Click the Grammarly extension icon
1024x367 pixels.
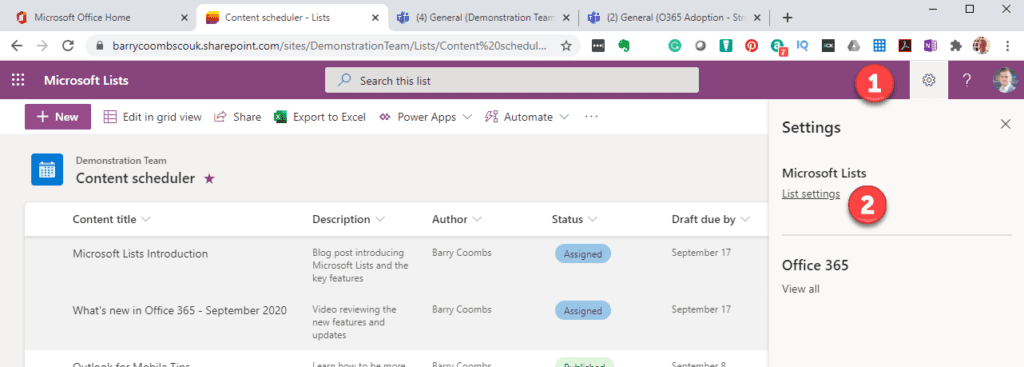[675, 46]
